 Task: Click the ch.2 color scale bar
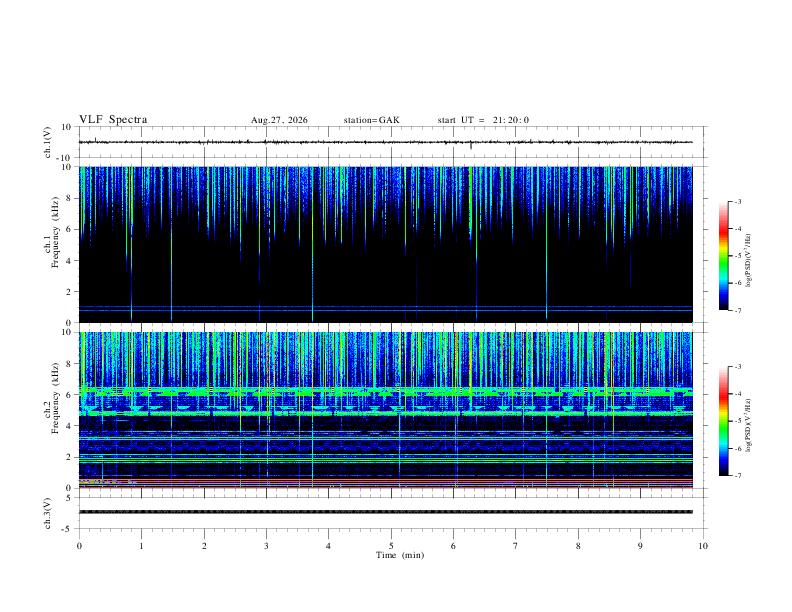[x=723, y=421]
